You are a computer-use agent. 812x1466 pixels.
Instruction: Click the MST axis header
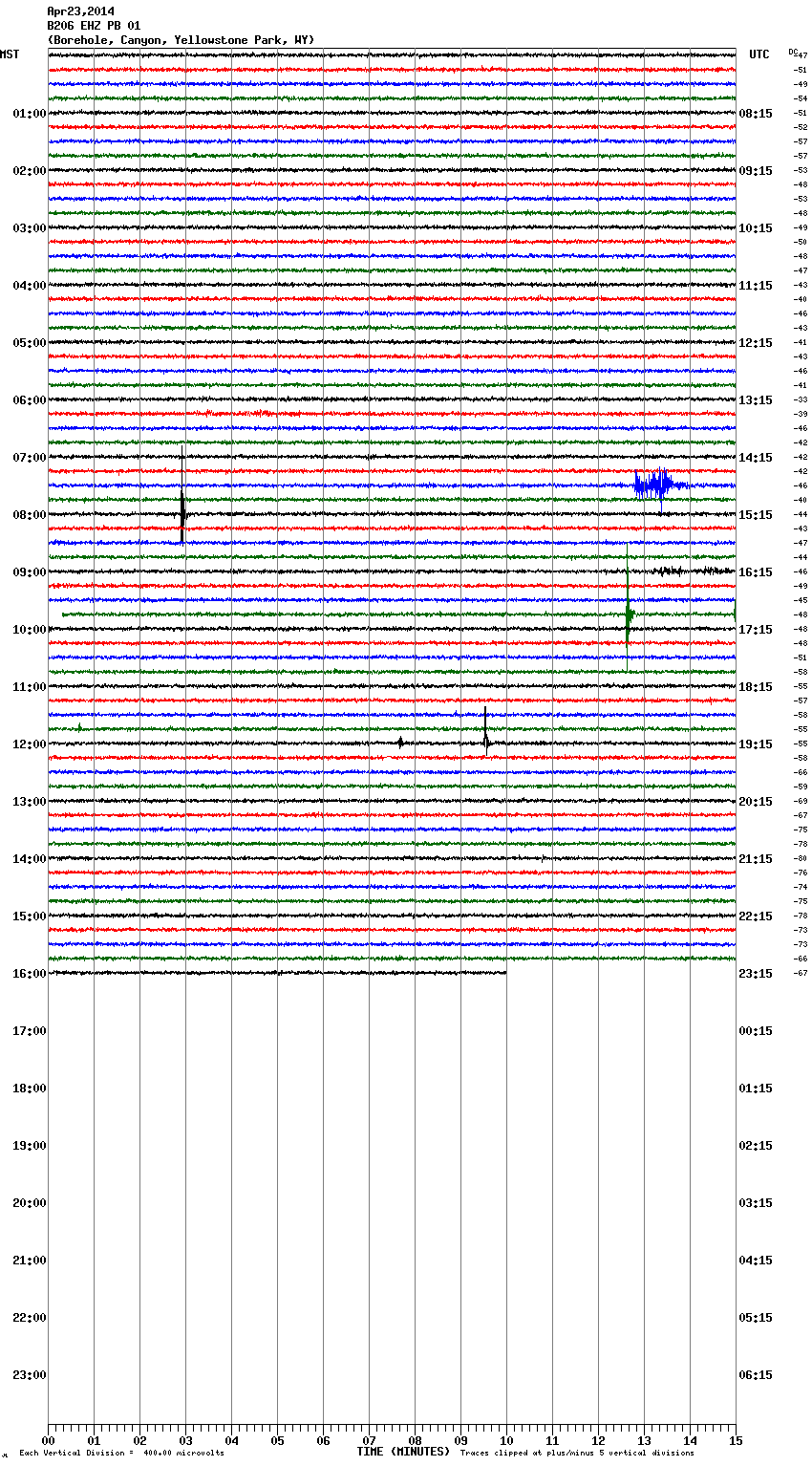tap(10, 54)
